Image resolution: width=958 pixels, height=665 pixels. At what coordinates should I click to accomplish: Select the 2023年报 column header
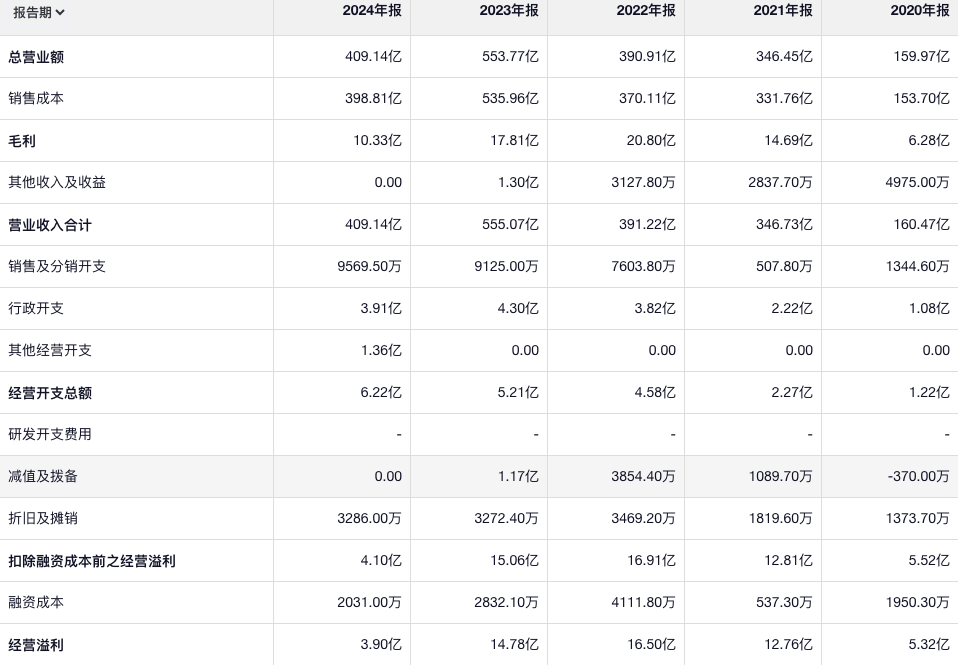(x=510, y=11)
